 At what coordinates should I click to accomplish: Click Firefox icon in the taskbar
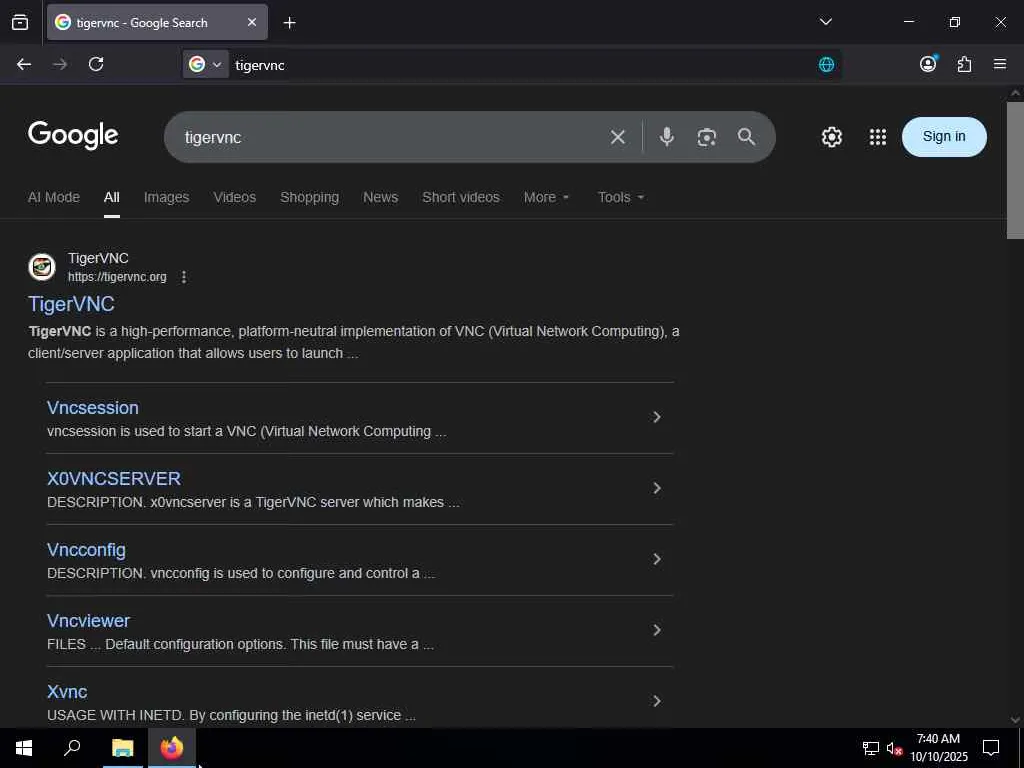172,748
